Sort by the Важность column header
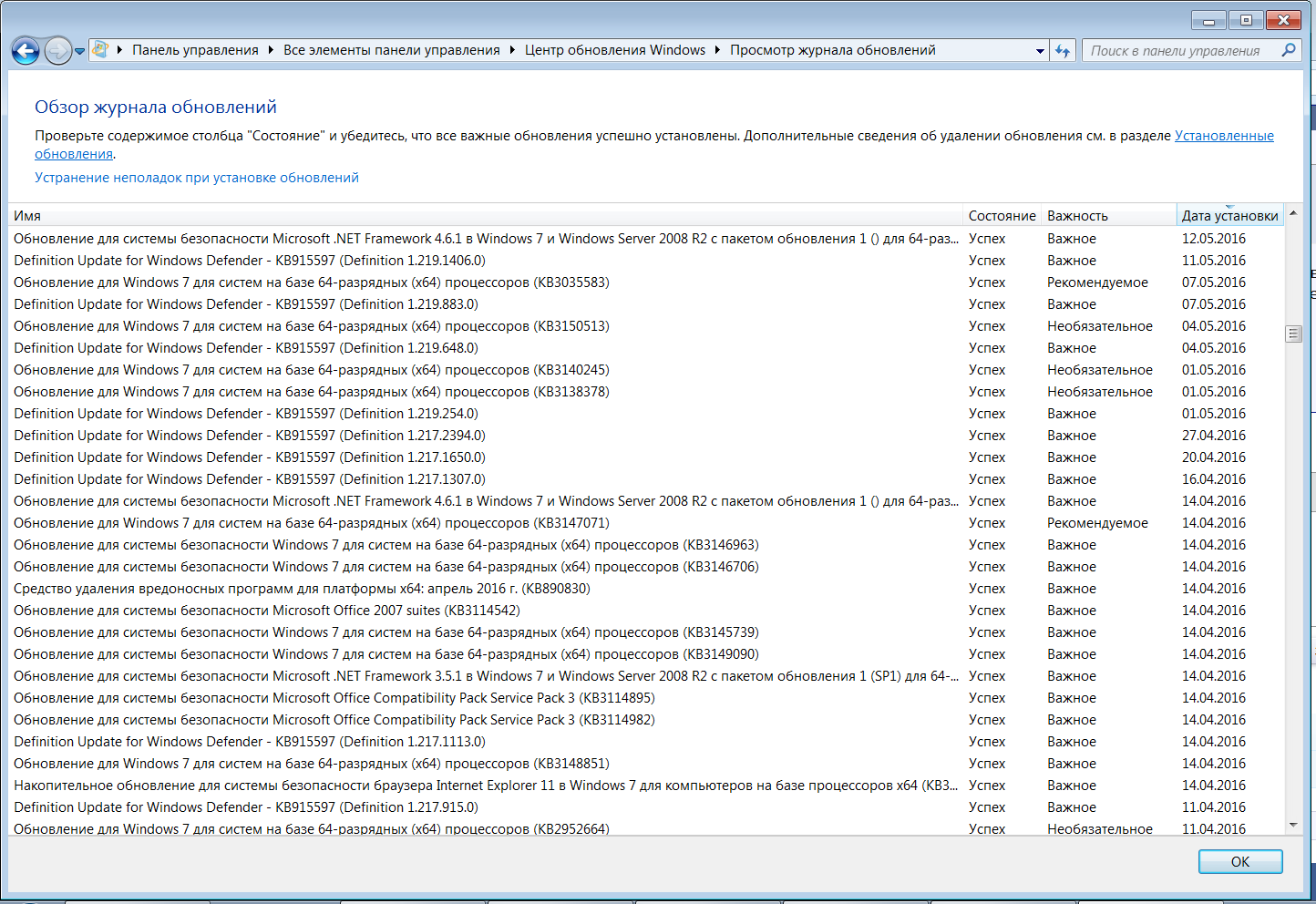Screen dimensions: 1316x904 pyautogui.click(x=1109, y=216)
